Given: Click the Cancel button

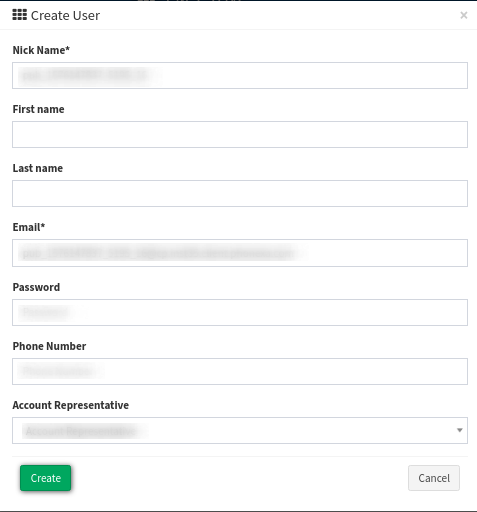Looking at the screenshot, I should (434, 478).
